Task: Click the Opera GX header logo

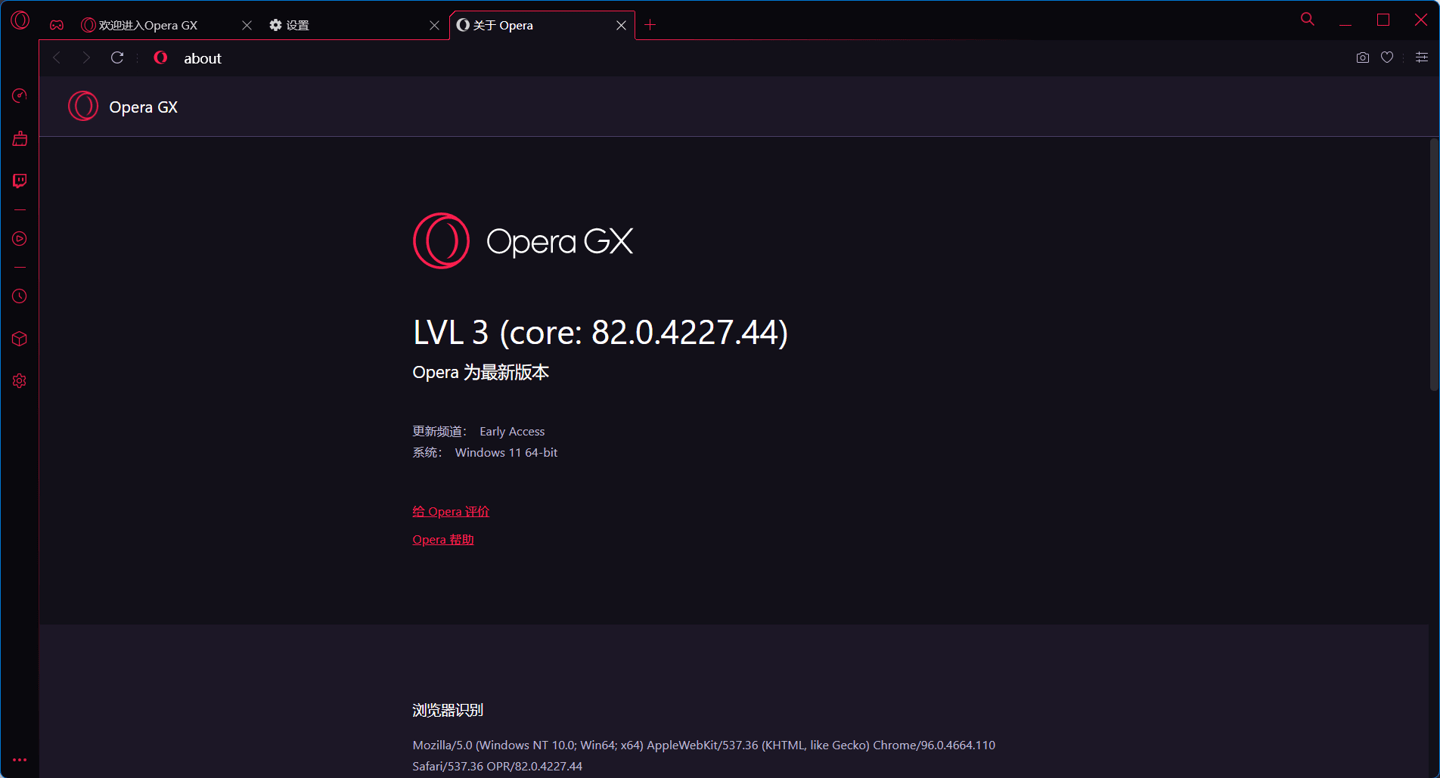Action: pyautogui.click(x=123, y=106)
